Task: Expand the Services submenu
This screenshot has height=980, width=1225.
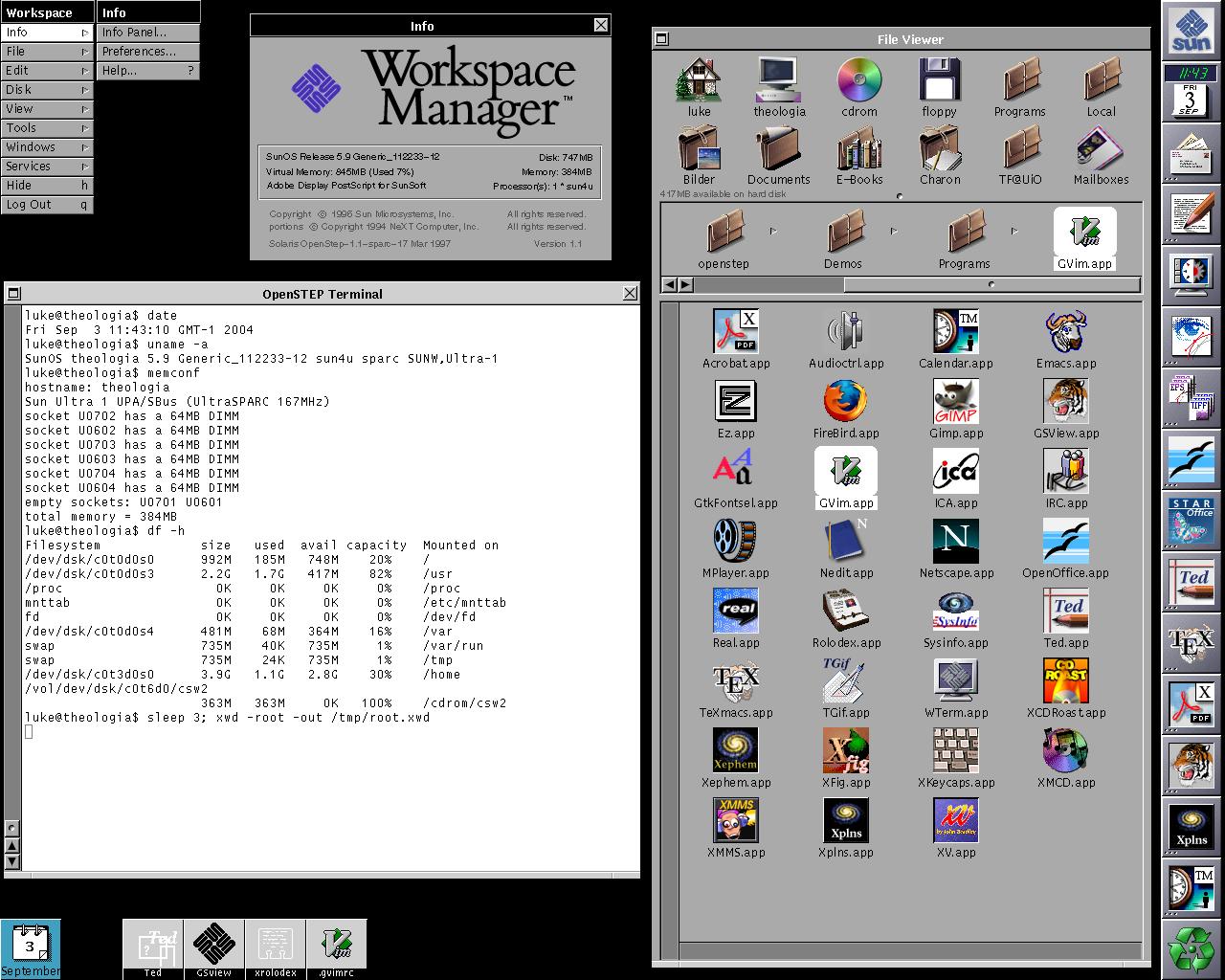Action: tap(47, 167)
